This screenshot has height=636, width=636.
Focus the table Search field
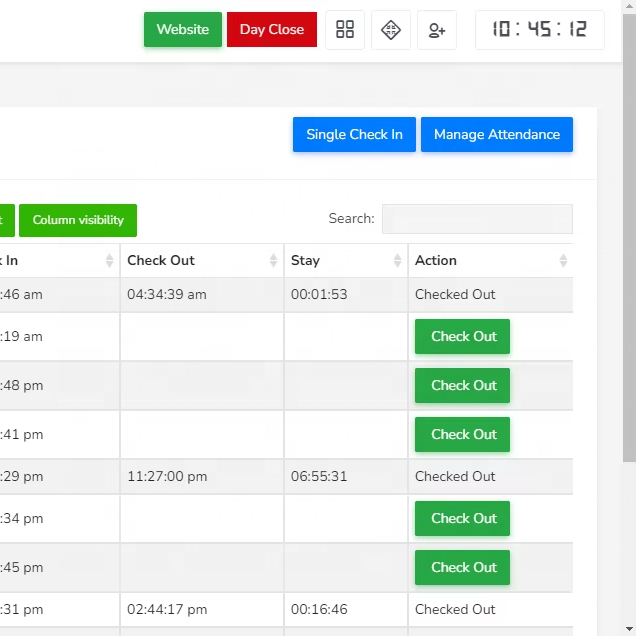(x=477, y=219)
